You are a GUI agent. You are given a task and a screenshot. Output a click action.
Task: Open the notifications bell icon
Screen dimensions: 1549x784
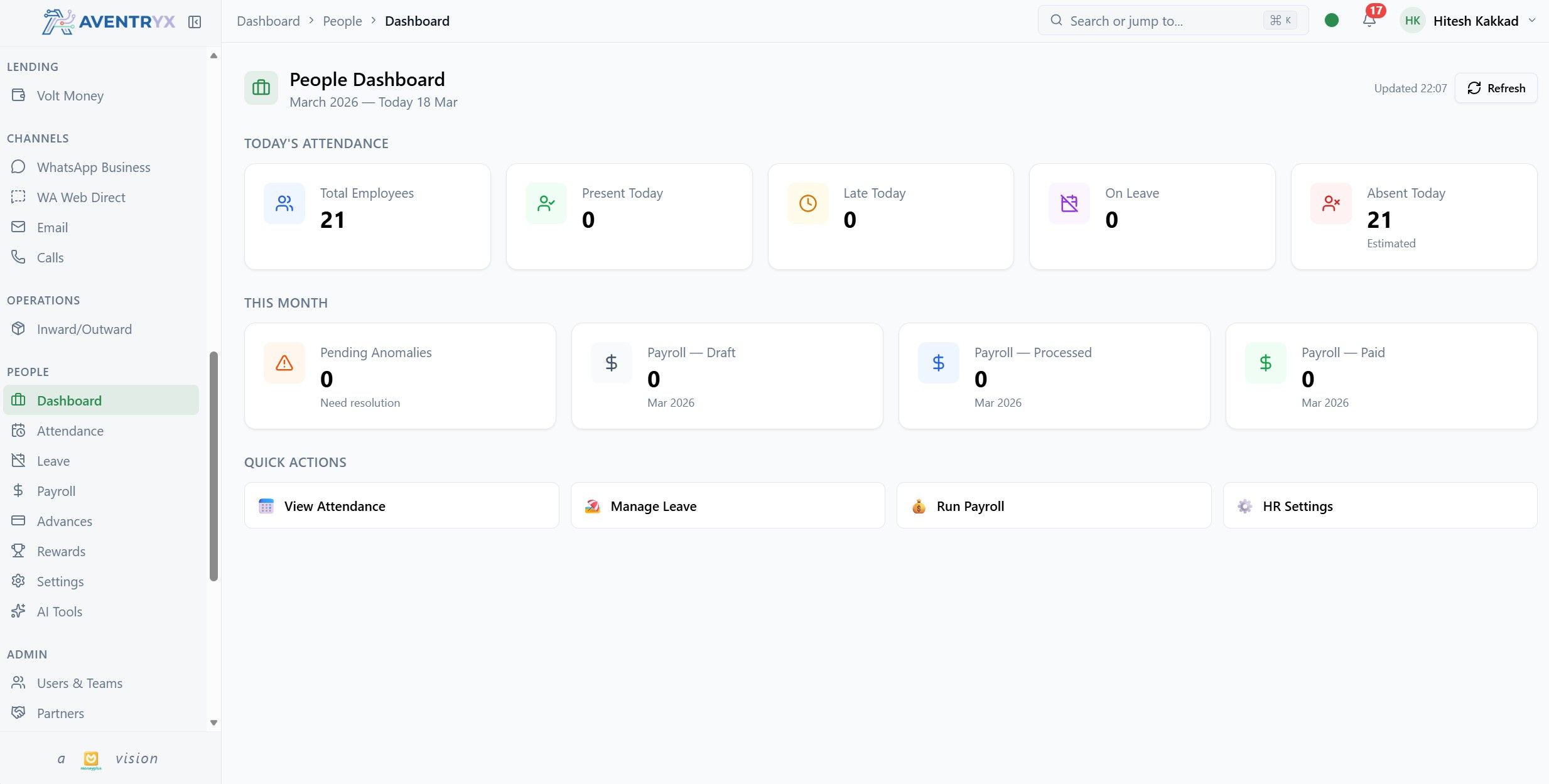(x=1369, y=21)
